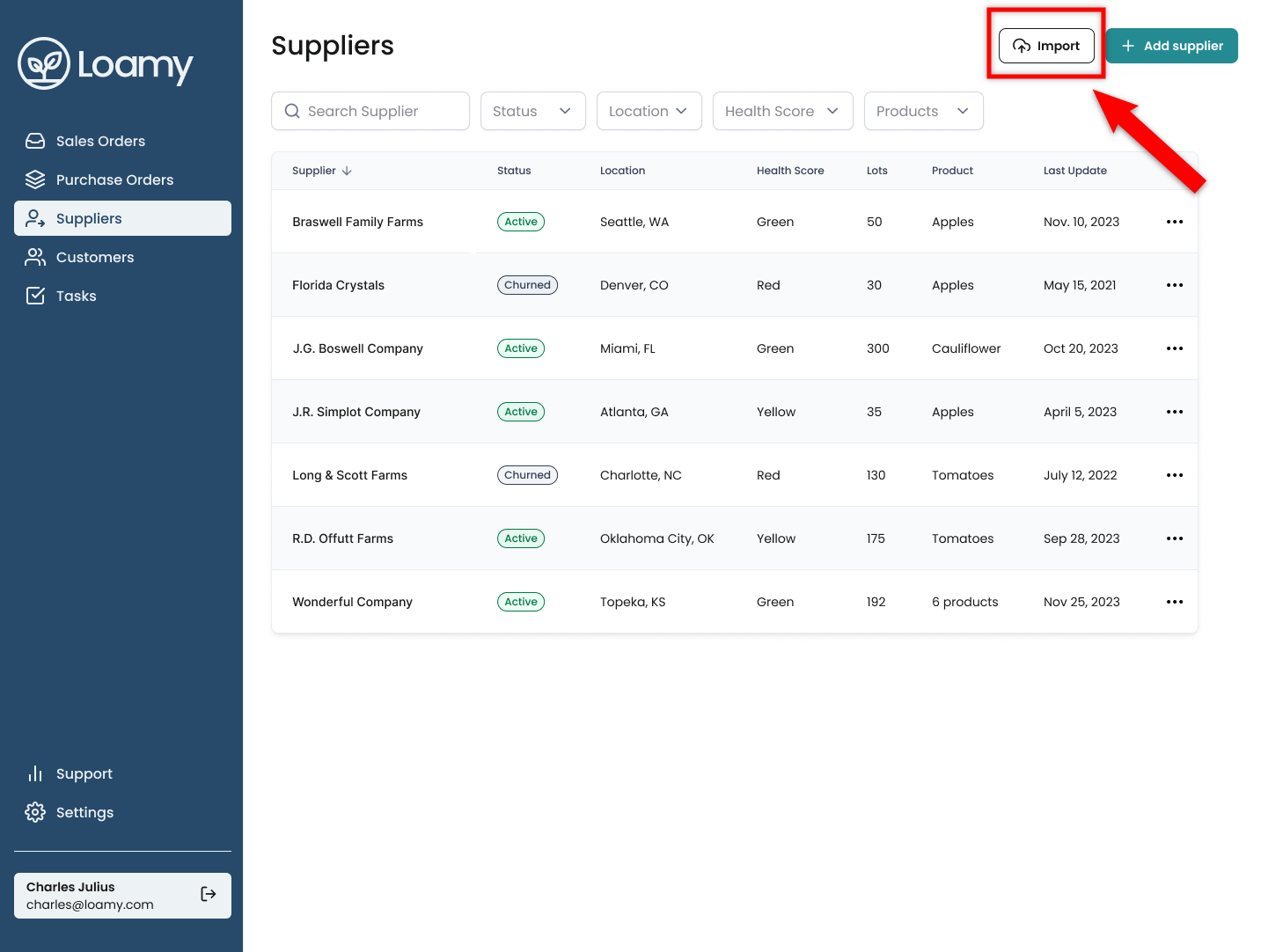
Task: Click the cloud upload icon in Import
Action: pyautogui.click(x=1022, y=46)
